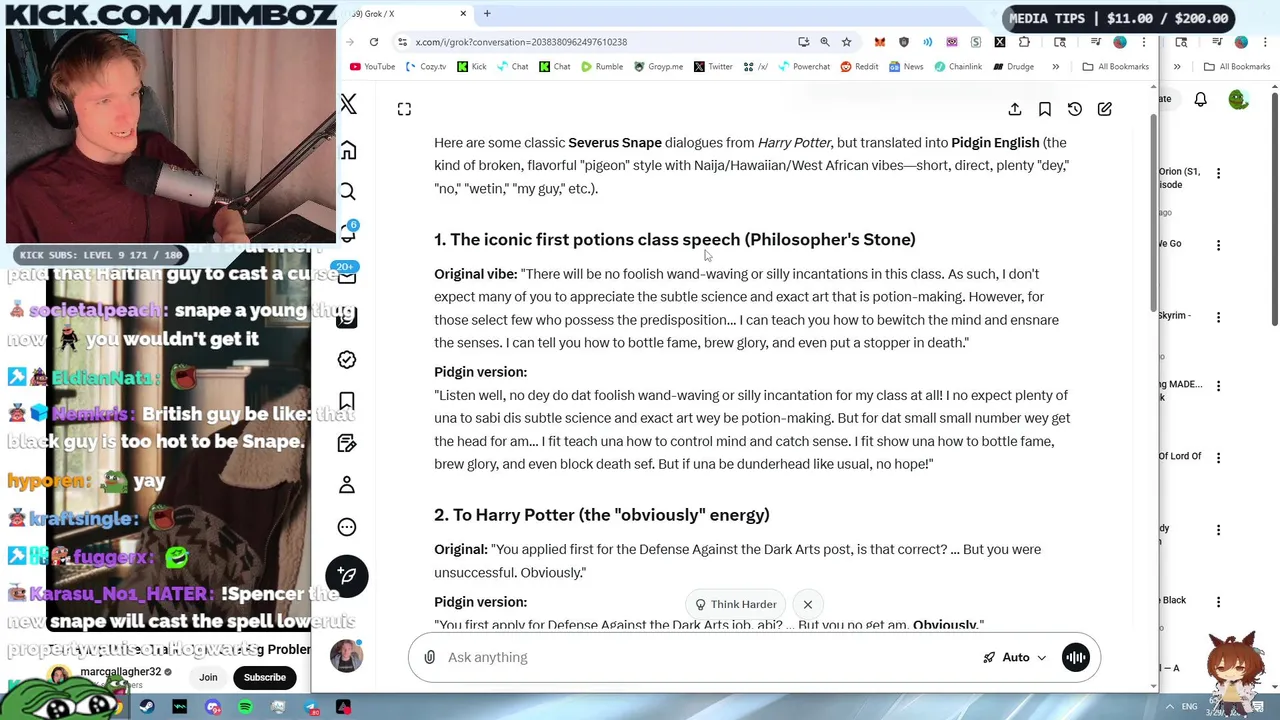This screenshot has height=720, width=1280.
Task: Open Discord from the taskbar
Action: (213, 708)
